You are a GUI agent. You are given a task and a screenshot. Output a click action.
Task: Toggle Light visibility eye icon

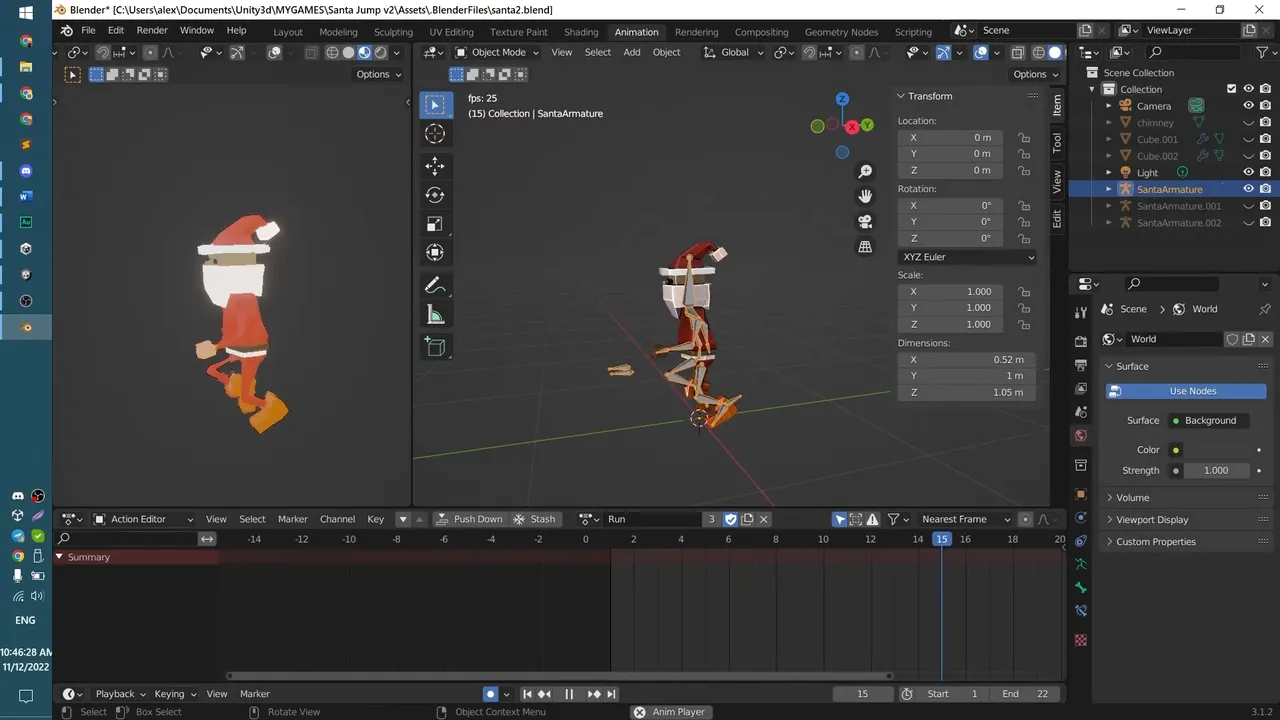[x=1248, y=172]
